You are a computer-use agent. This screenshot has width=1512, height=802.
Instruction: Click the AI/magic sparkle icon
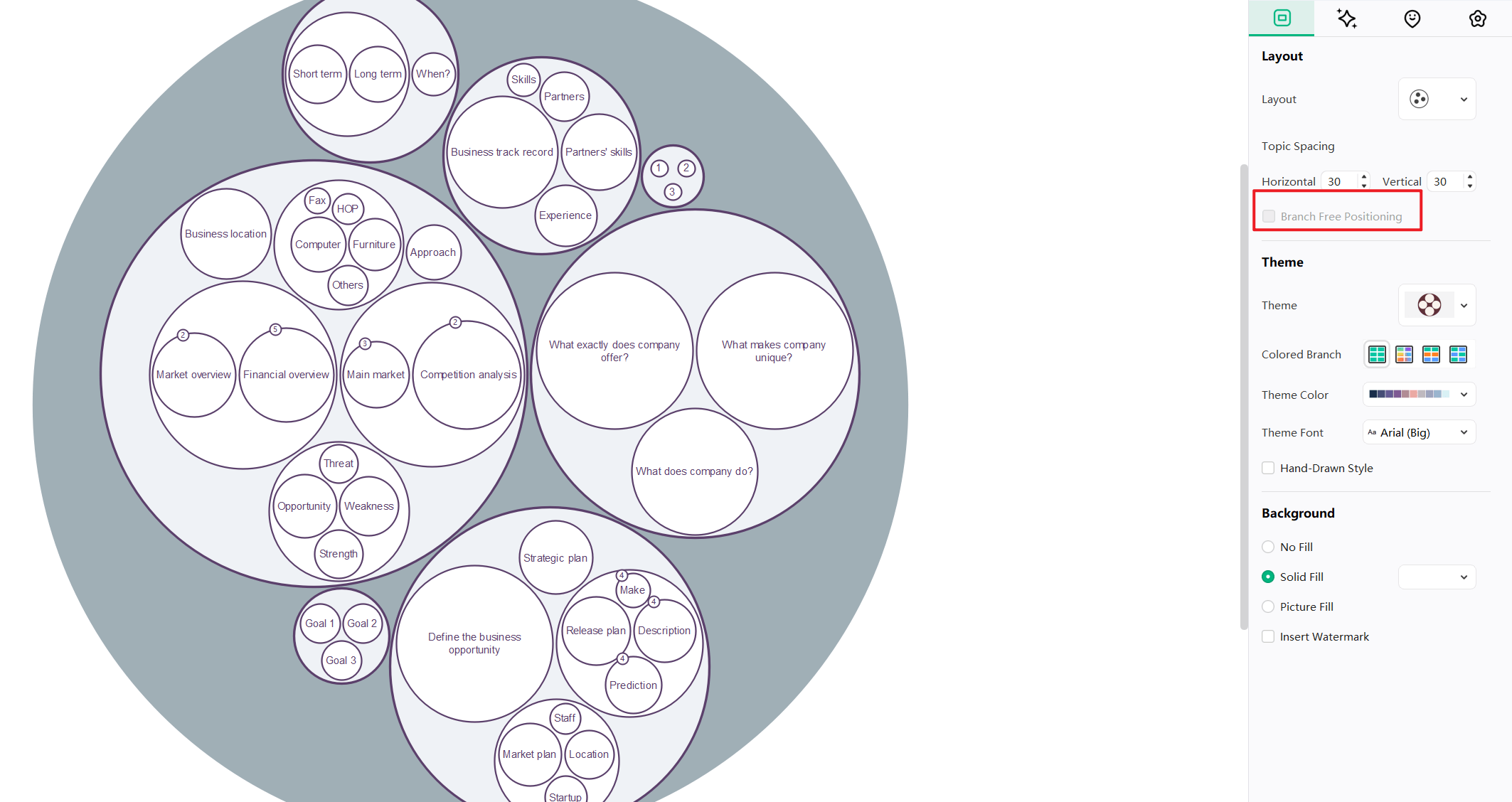[1346, 19]
